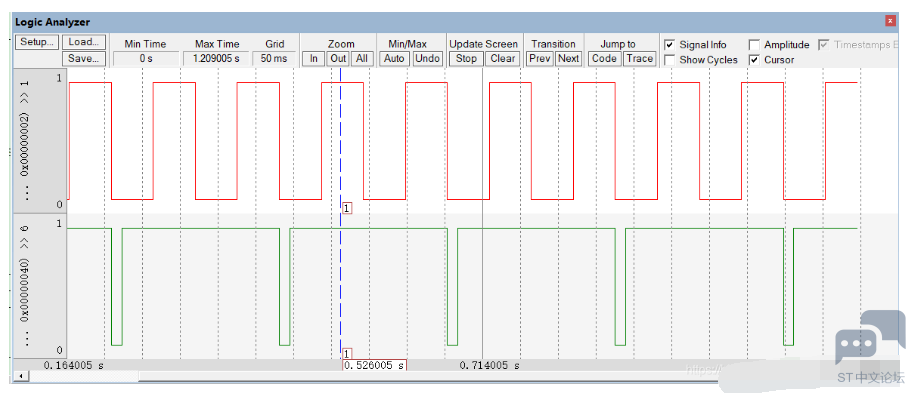Viewport: 914px width, 393px height.
Task: Click the red signal cursor value 1
Action: point(346,208)
